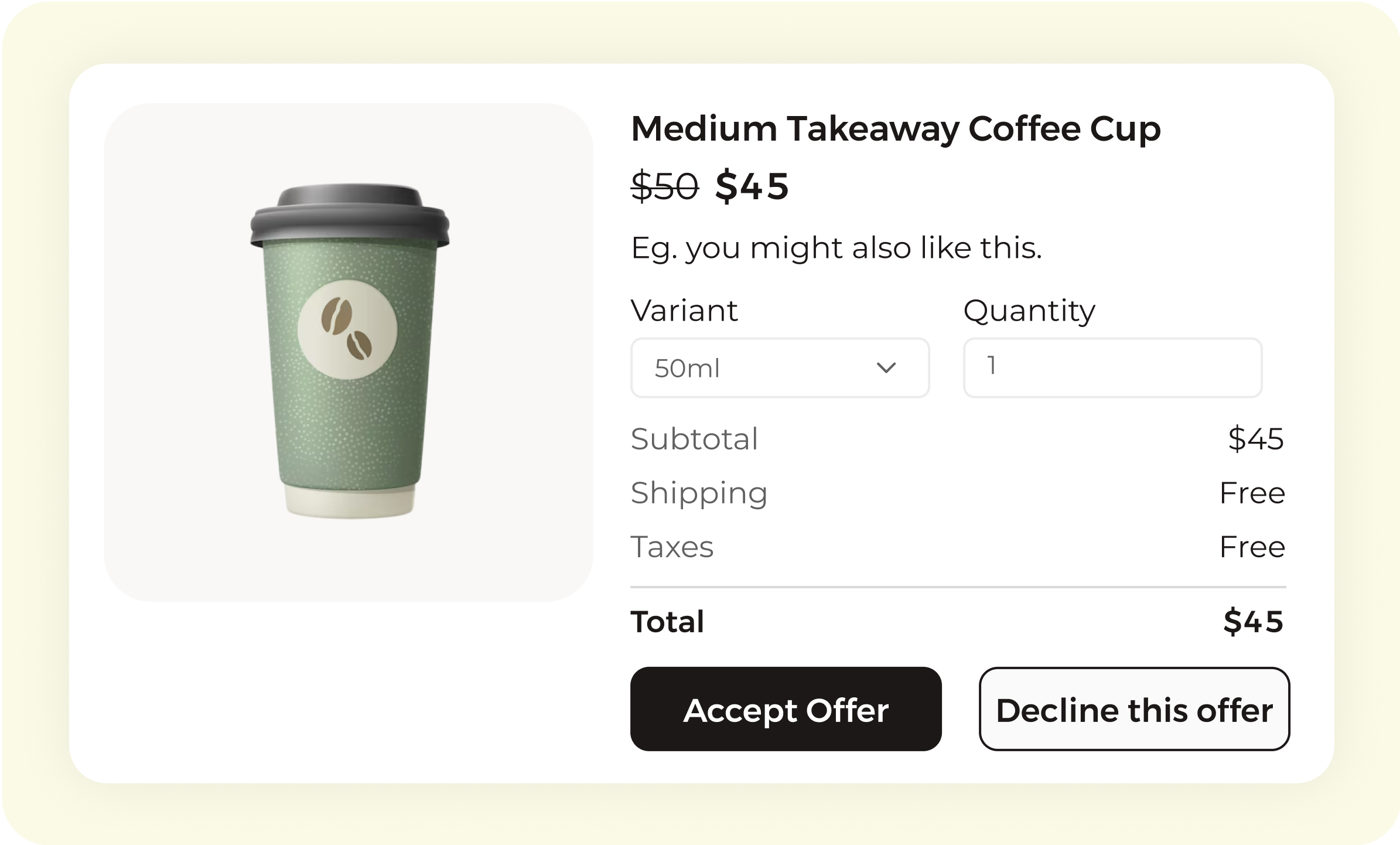Select the Medium Takeaway Coffee Cup title
Screen dimensions: 1400x845
pyautogui.click(x=895, y=128)
